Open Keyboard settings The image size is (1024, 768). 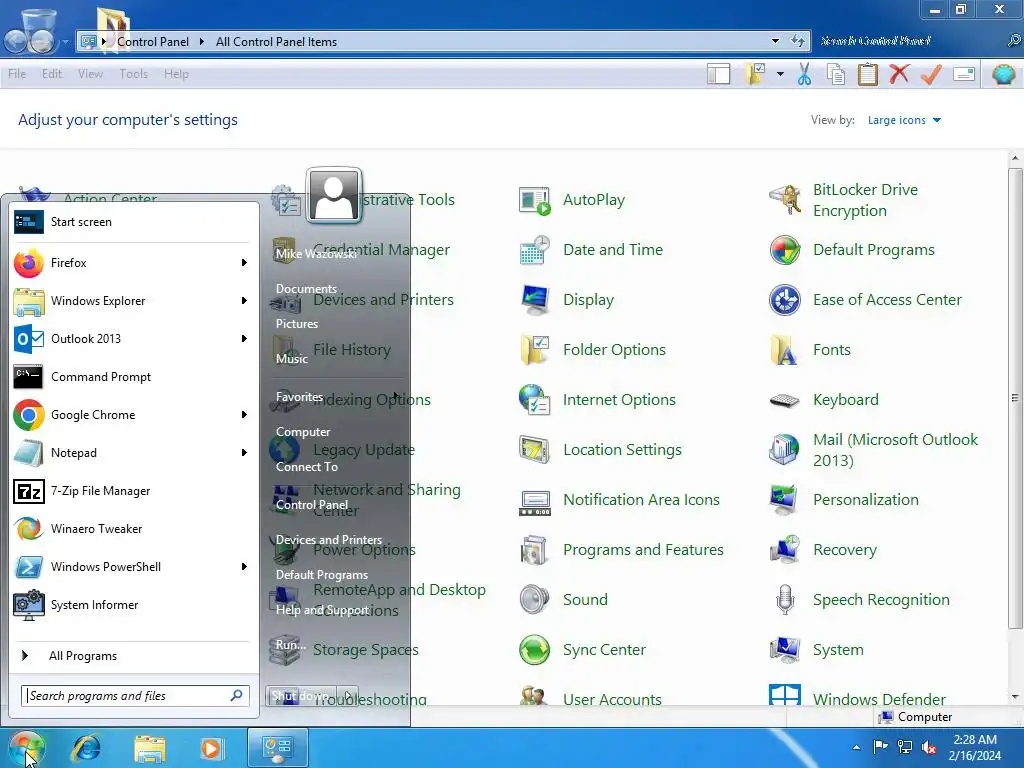pos(824,400)
